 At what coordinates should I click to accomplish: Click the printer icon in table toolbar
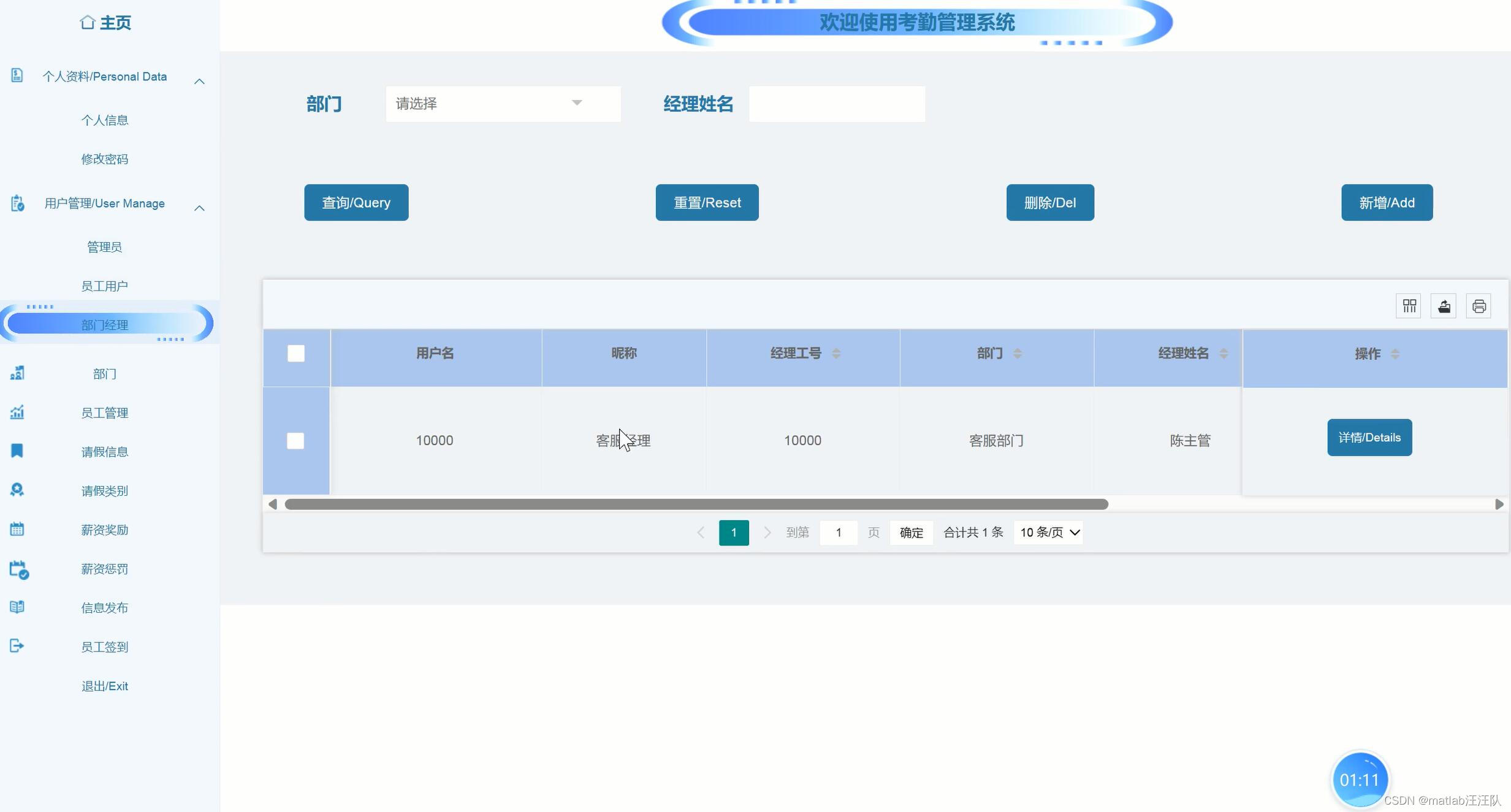click(1479, 306)
